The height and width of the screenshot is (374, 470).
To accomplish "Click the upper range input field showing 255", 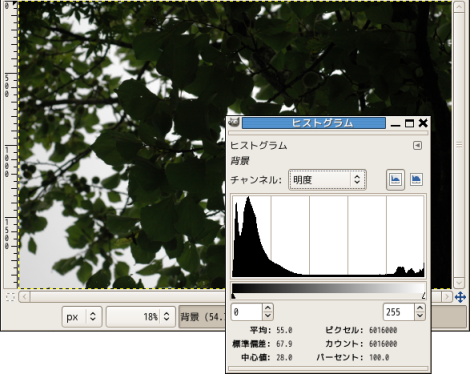I will click(399, 312).
